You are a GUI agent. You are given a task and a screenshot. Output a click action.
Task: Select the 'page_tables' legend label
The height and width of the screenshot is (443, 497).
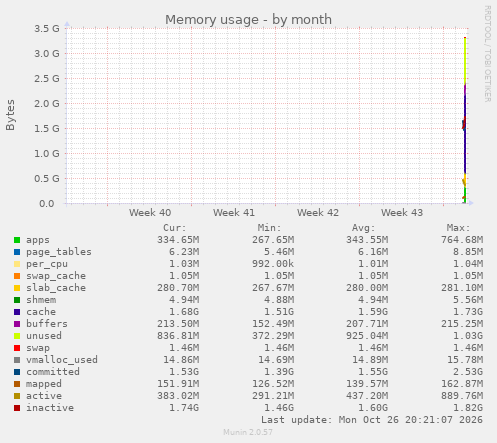[59, 252]
